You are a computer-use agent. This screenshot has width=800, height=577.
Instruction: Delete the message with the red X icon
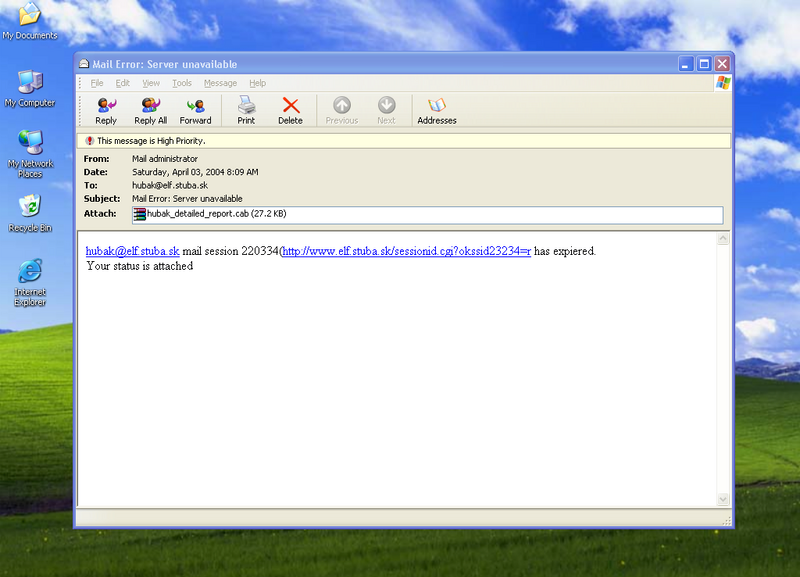(291, 105)
